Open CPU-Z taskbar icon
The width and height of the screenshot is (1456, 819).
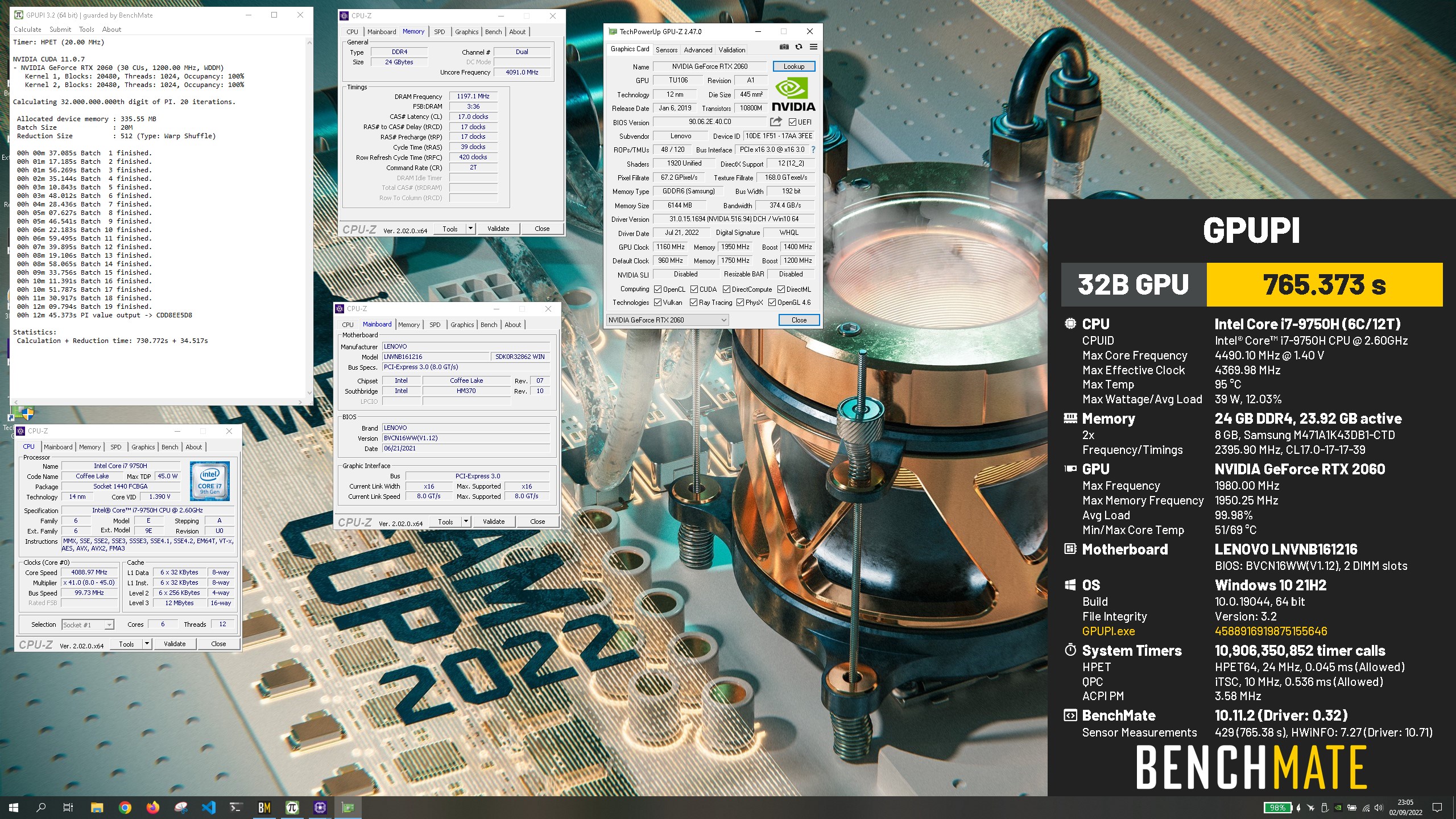coord(320,808)
